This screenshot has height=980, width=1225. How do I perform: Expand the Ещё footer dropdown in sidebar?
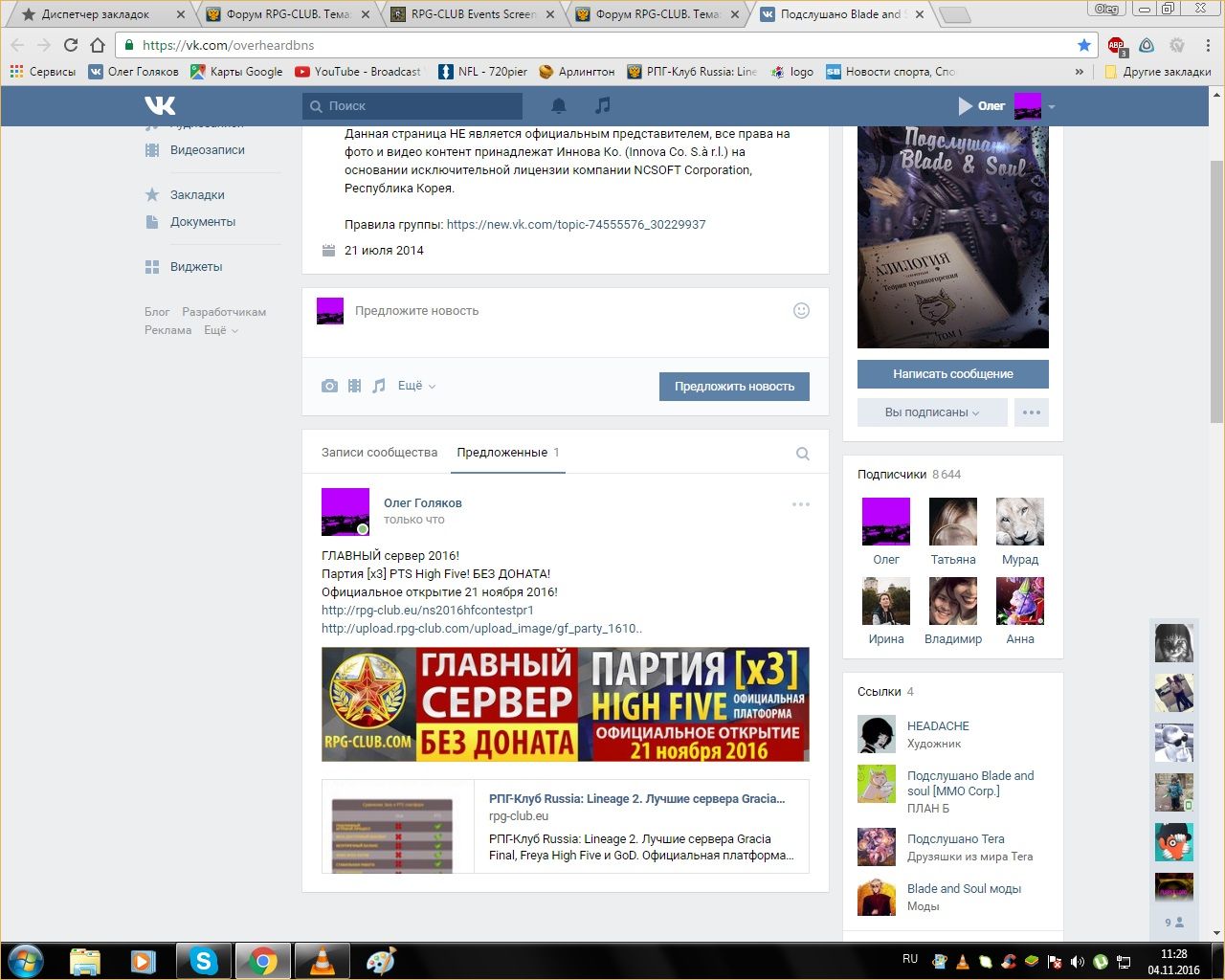click(220, 330)
